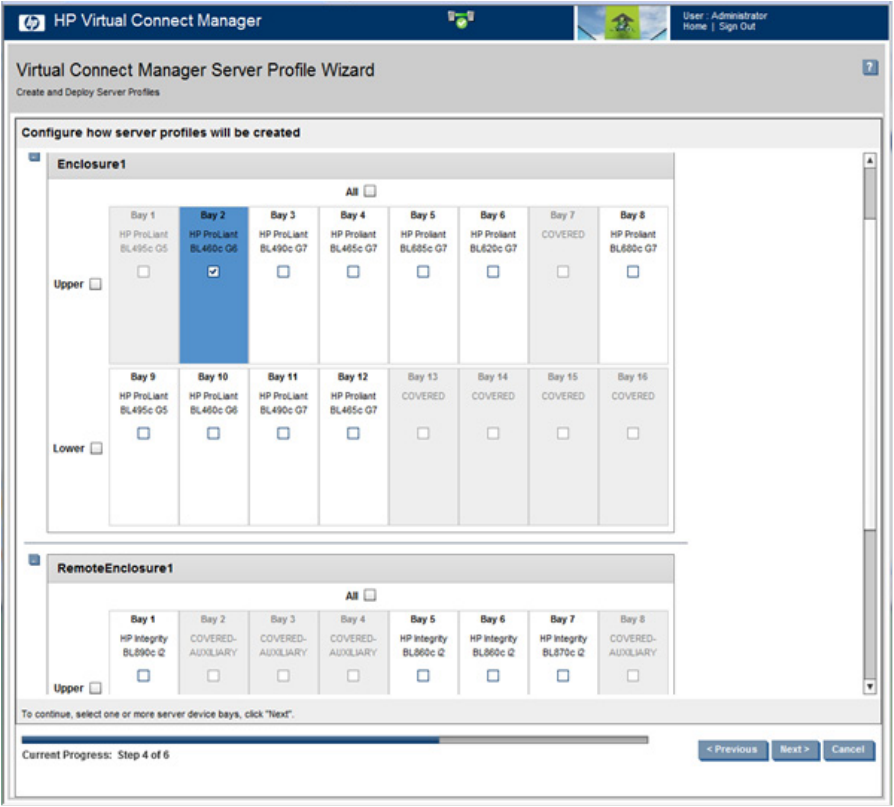Click the Sign Out link
The height and width of the screenshot is (807, 894).
[x=737, y=26]
